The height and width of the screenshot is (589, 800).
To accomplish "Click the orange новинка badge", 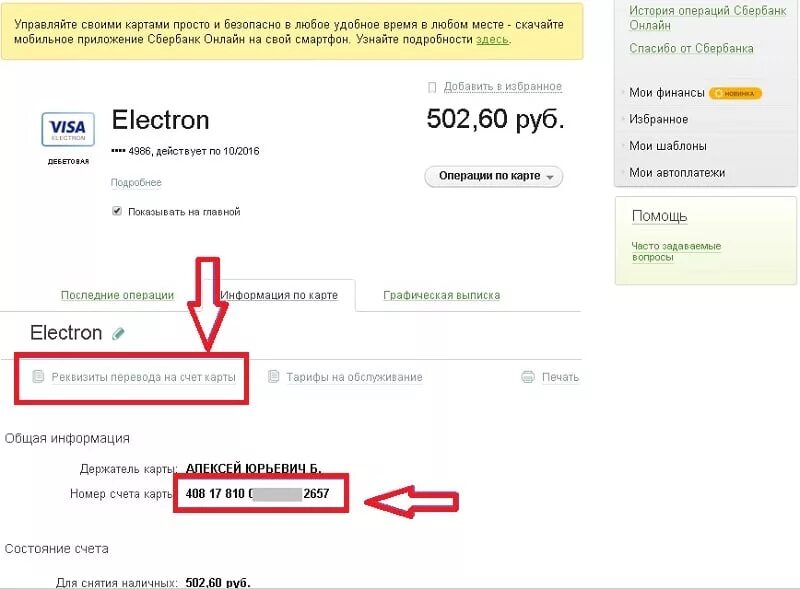I will tap(735, 93).
